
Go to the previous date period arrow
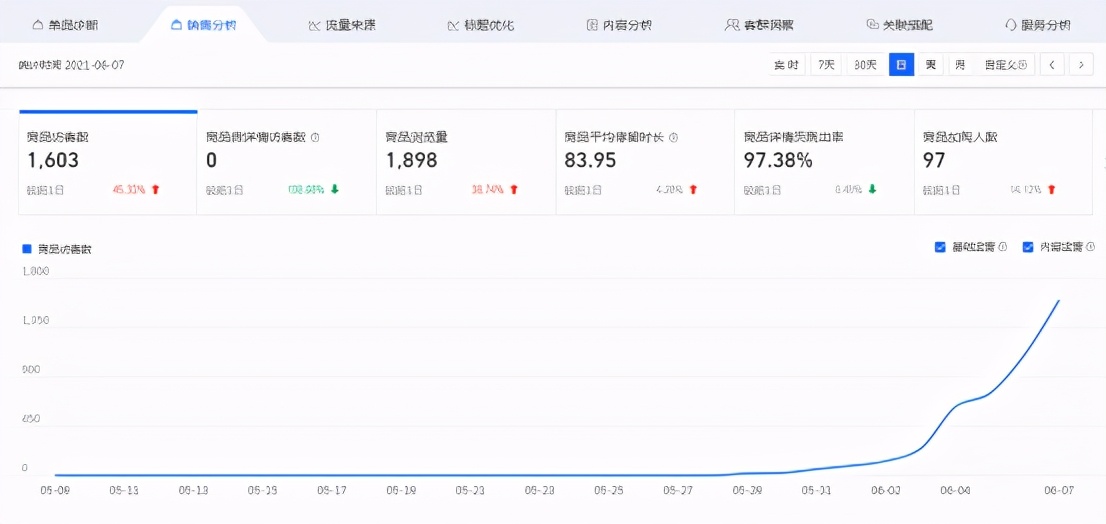pyautogui.click(x=1052, y=65)
